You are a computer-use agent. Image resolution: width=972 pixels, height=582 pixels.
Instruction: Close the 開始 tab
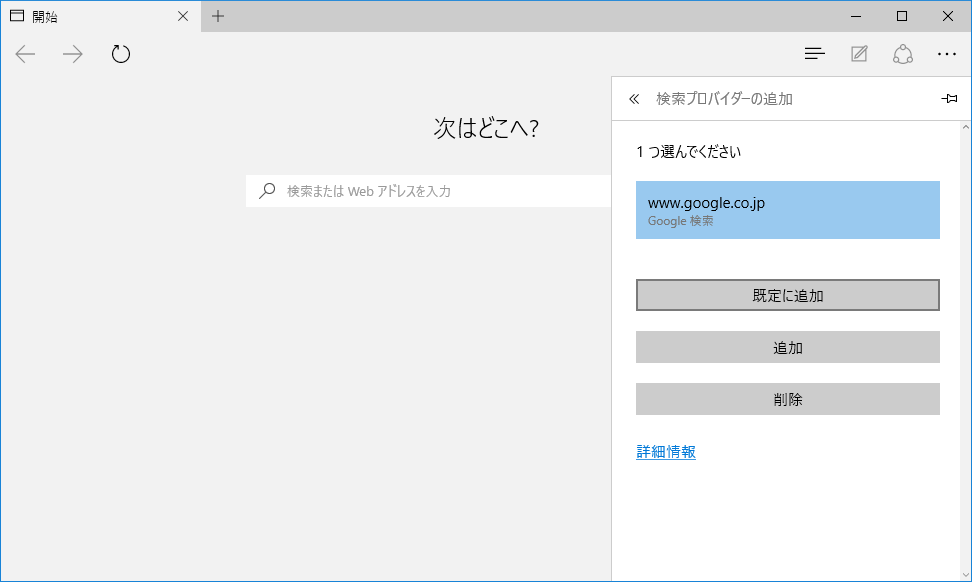182,16
